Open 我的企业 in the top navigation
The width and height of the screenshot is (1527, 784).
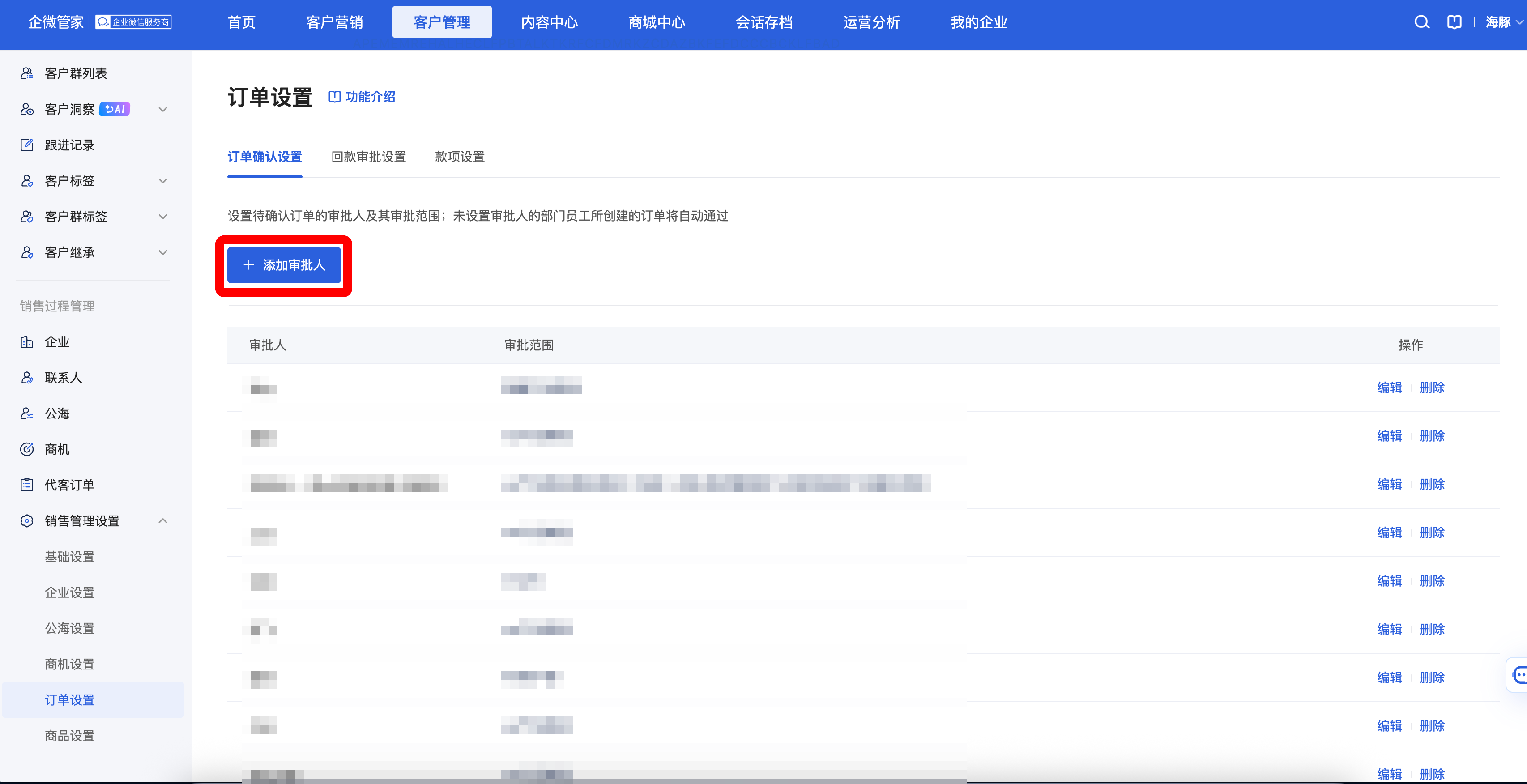point(979,22)
